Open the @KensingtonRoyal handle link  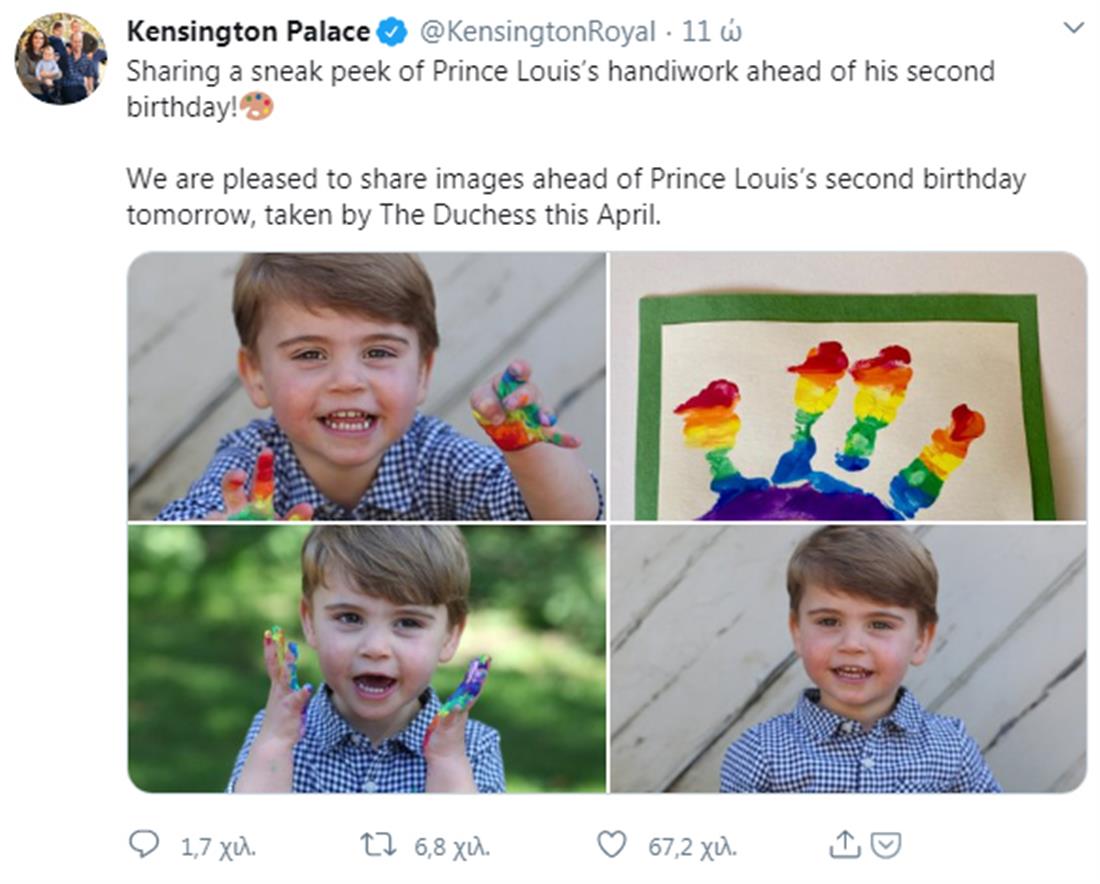pos(537,32)
